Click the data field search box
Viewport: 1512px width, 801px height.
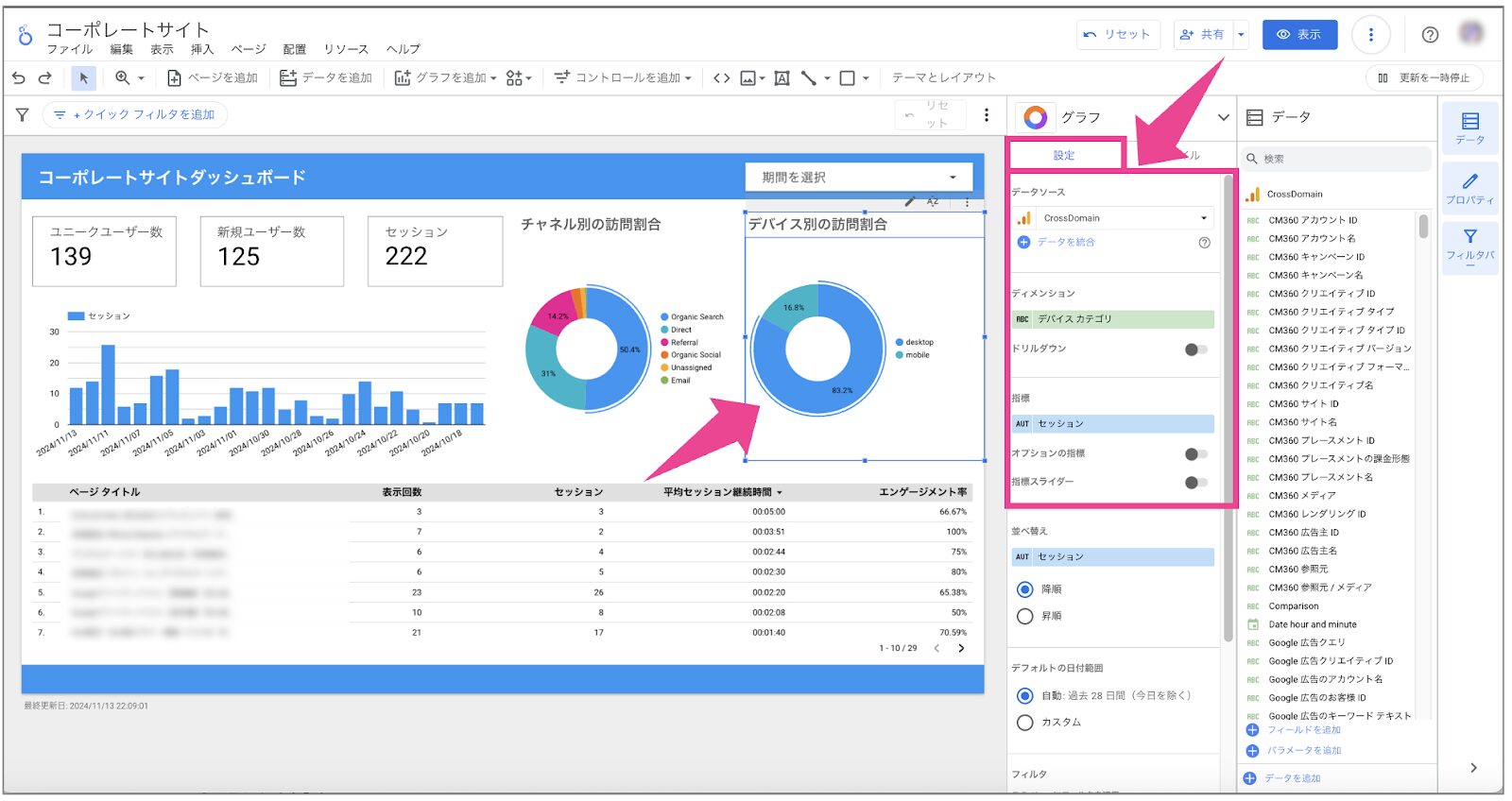(1334, 159)
